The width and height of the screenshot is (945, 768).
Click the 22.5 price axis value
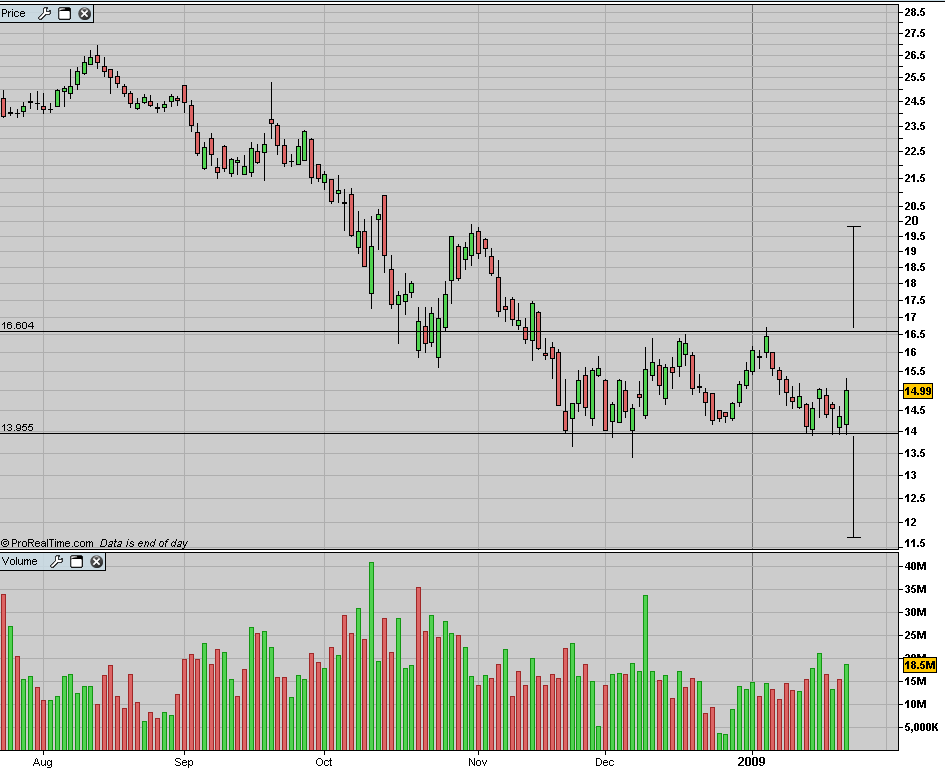point(915,151)
